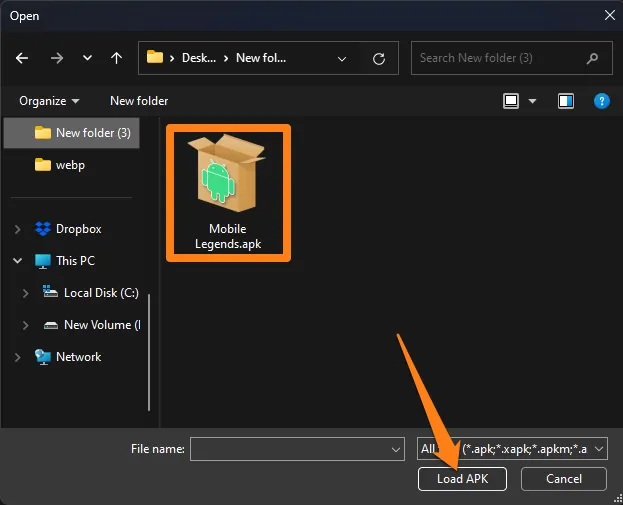The image size is (623, 505).
Task: Select the Mobile Legends.apk file
Action: (228, 193)
